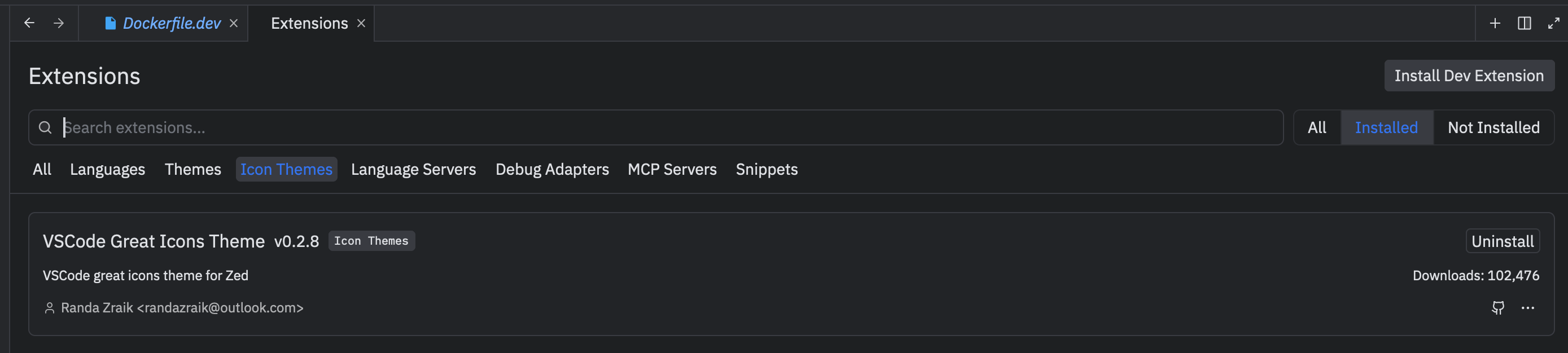1568x353 pixels.
Task: Open the extension's GitHub repository icon
Action: tap(1497, 308)
